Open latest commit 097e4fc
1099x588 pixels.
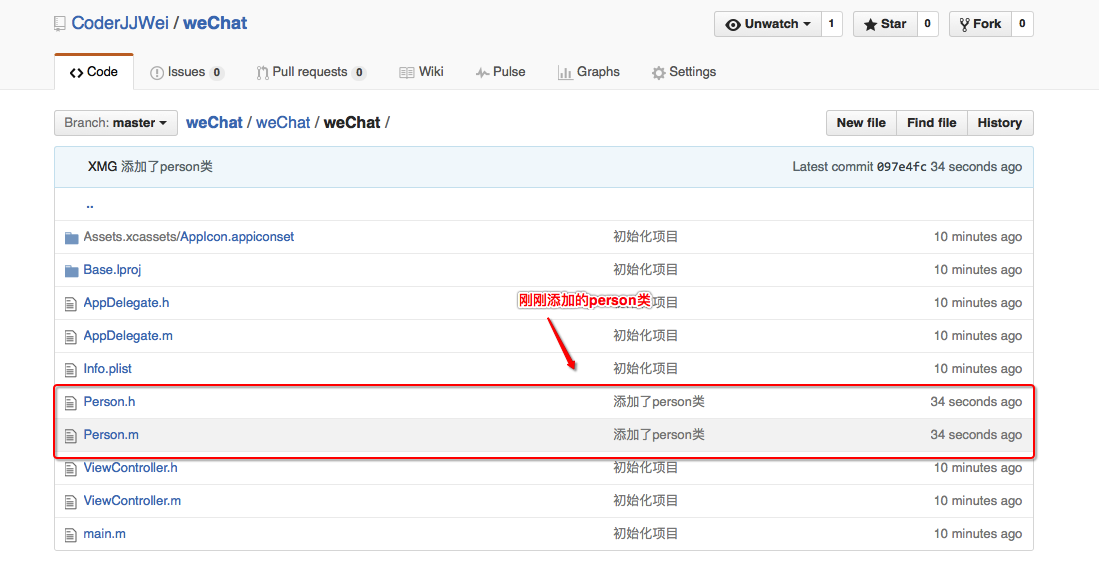pyautogui.click(x=901, y=167)
